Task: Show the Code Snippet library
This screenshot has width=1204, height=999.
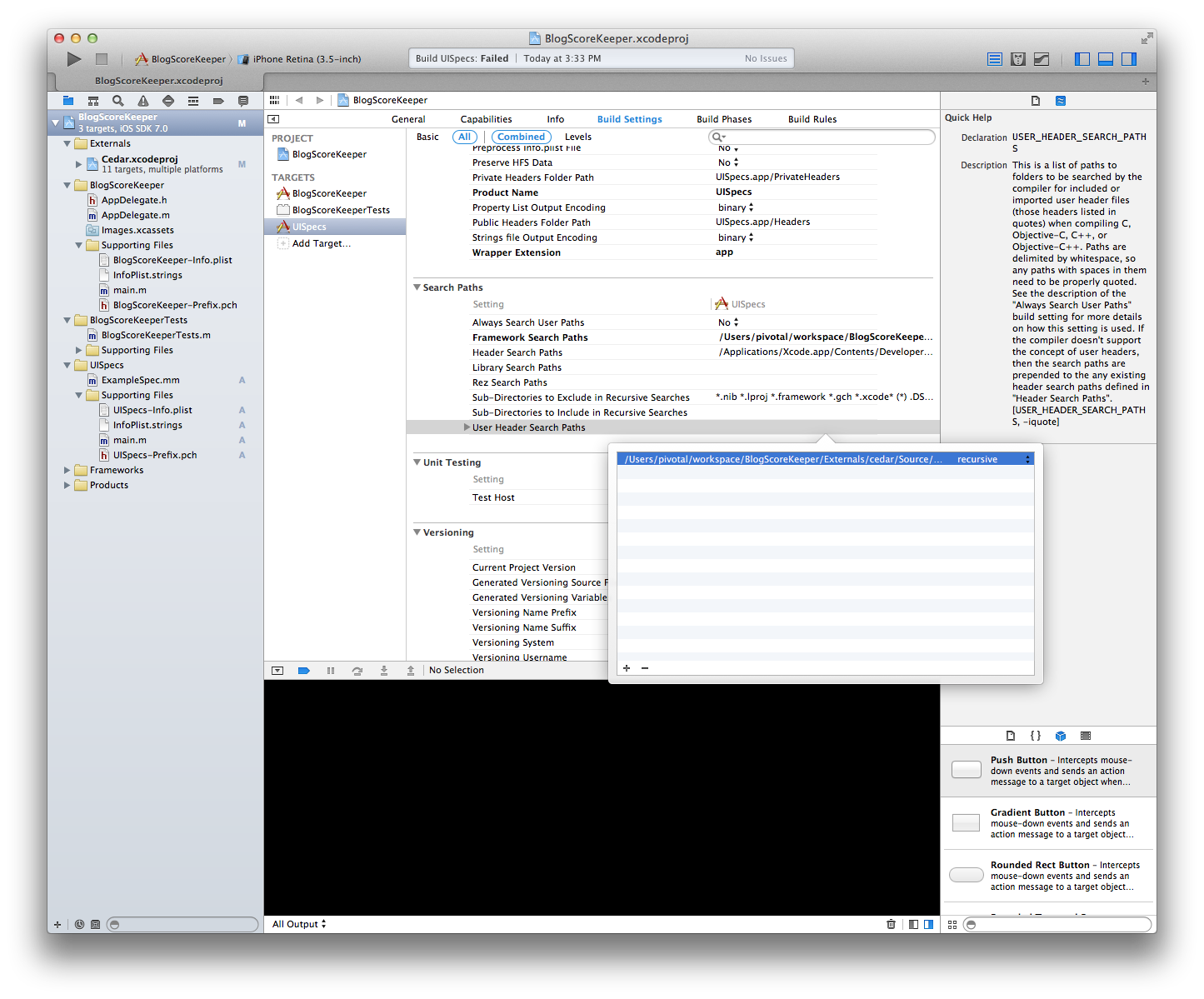Action: point(1036,736)
